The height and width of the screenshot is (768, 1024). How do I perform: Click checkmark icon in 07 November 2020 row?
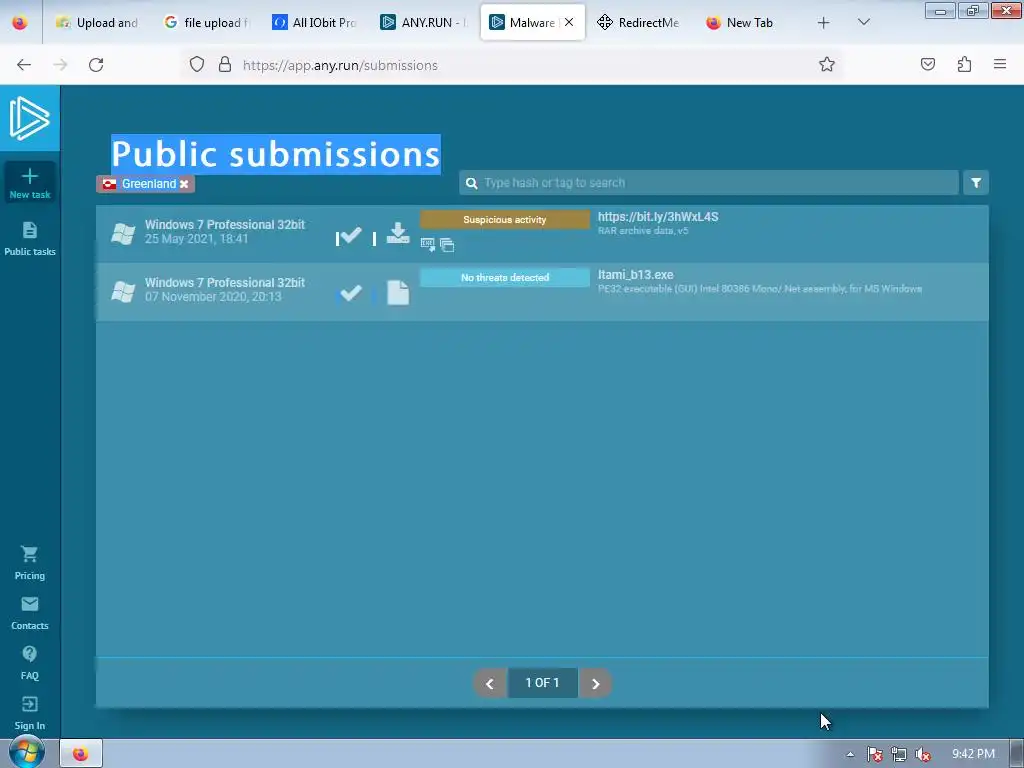(x=351, y=293)
